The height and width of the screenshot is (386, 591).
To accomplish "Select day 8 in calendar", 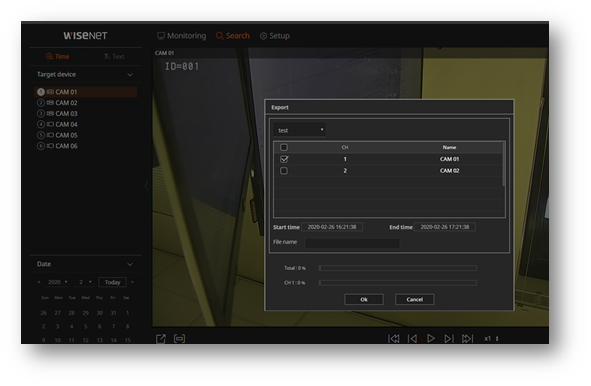I will [x=127, y=326].
